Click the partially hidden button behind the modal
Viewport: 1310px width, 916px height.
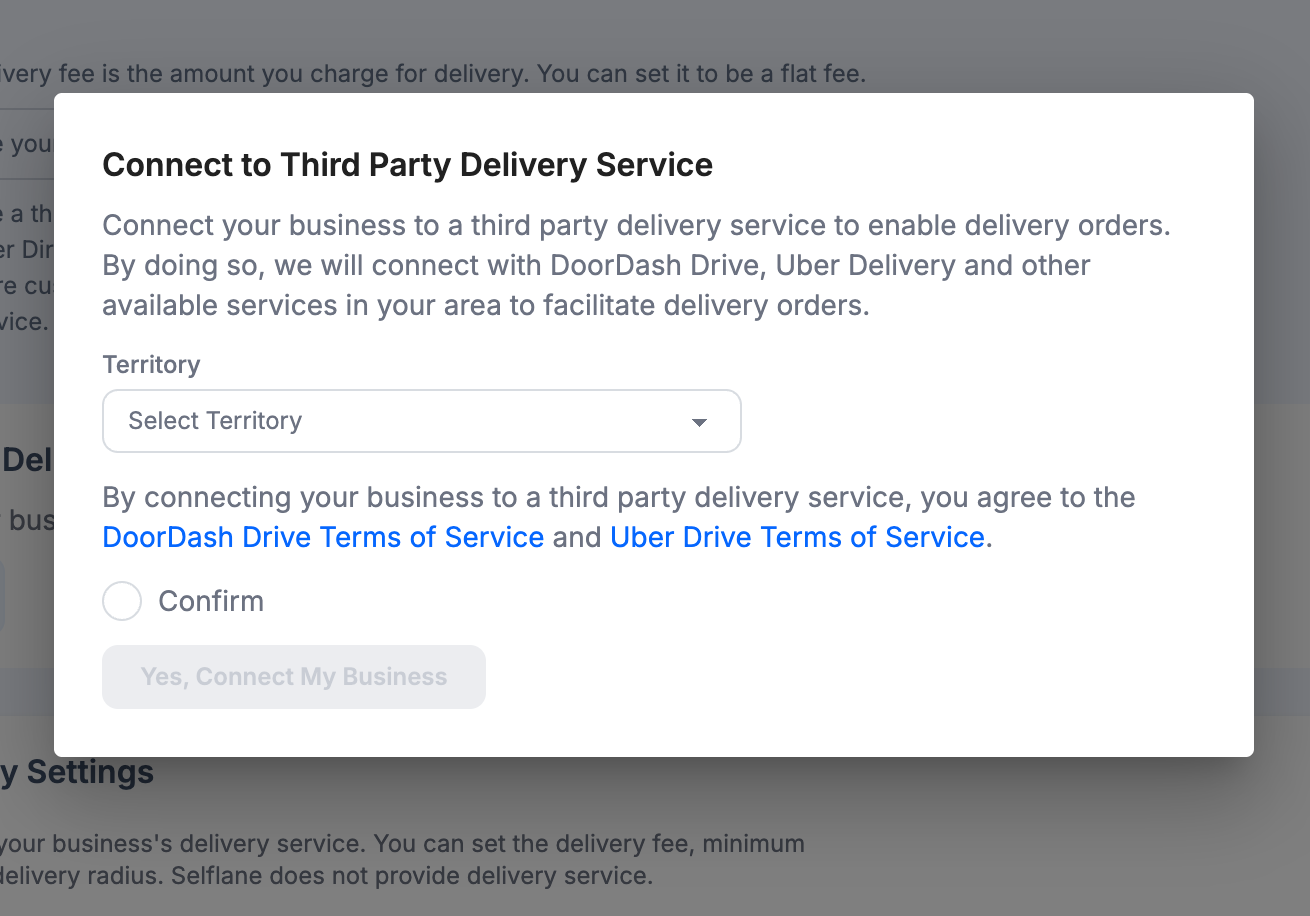(x=4, y=595)
